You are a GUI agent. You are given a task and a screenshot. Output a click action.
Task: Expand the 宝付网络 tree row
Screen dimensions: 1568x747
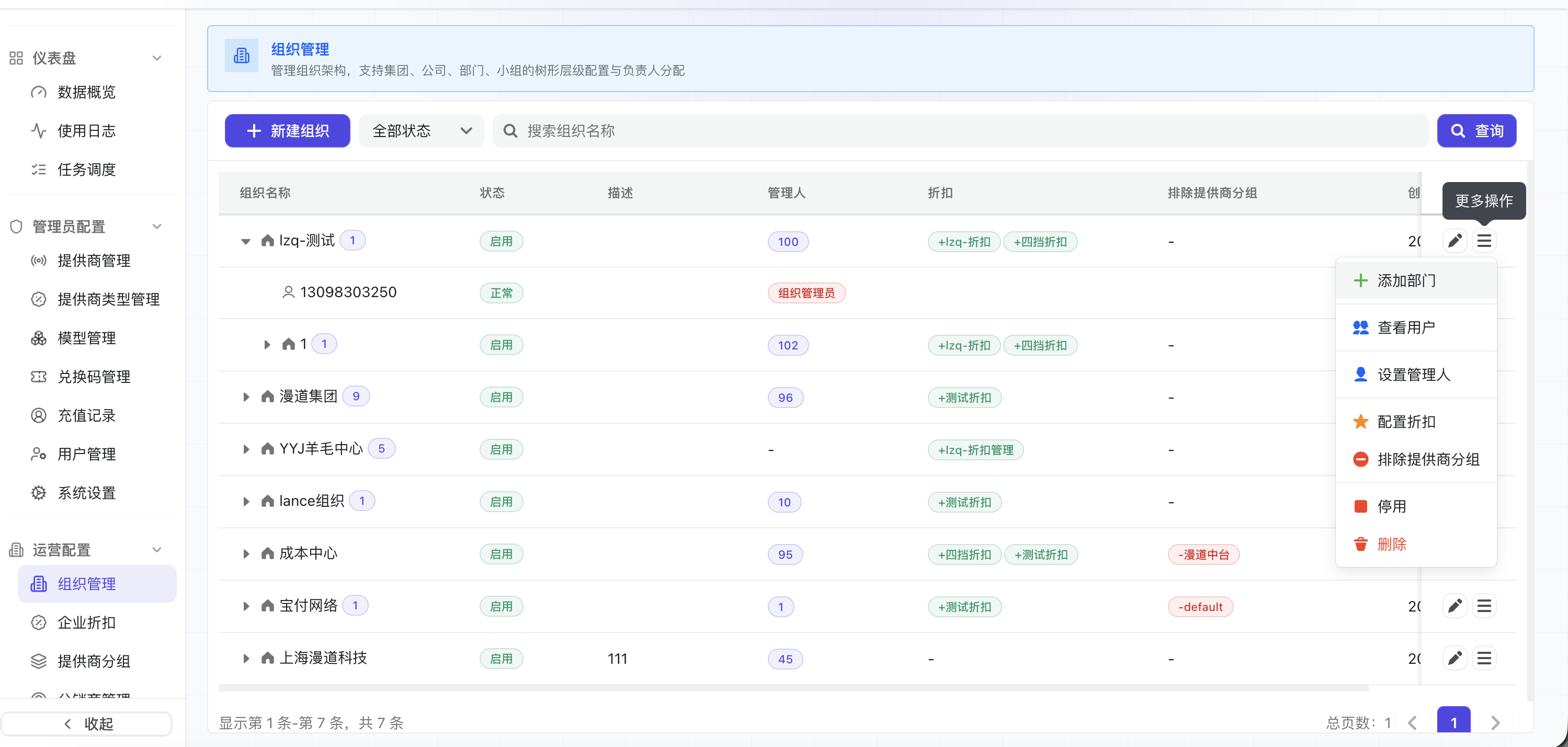[x=246, y=606]
